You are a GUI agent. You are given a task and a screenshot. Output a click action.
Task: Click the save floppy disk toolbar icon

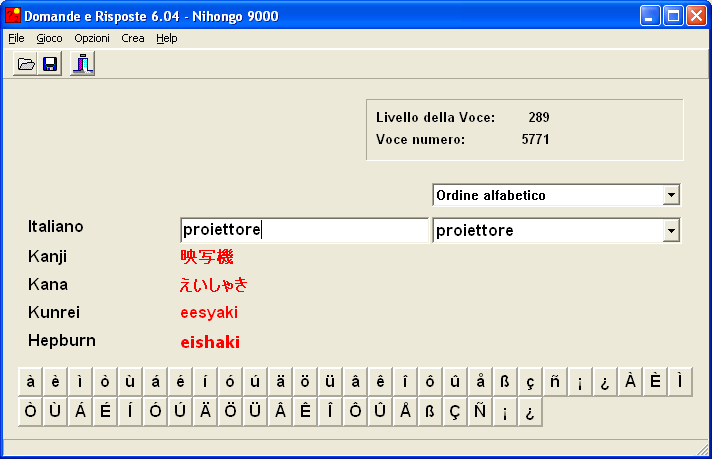(50, 64)
